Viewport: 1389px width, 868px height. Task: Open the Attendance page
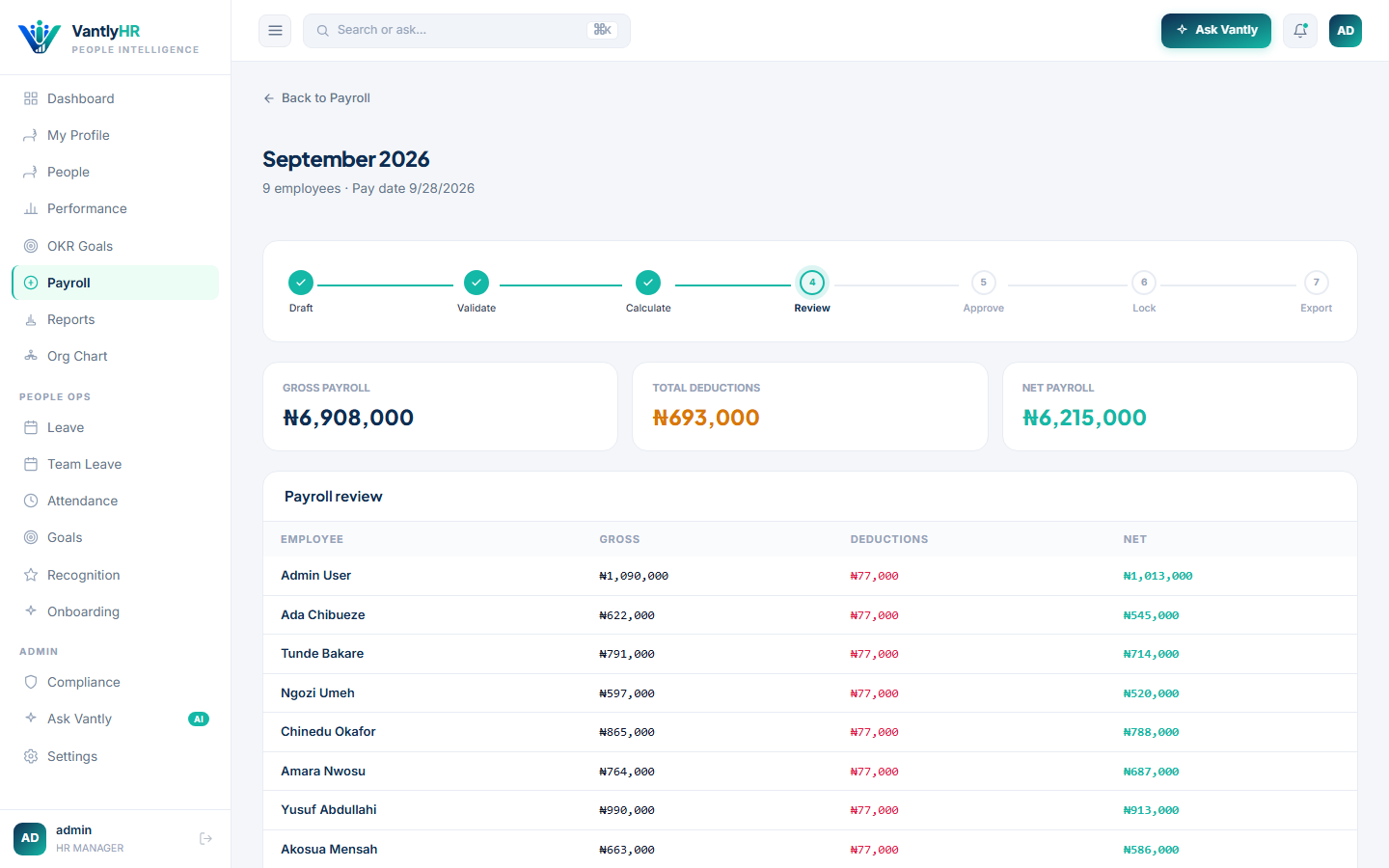[116, 501]
